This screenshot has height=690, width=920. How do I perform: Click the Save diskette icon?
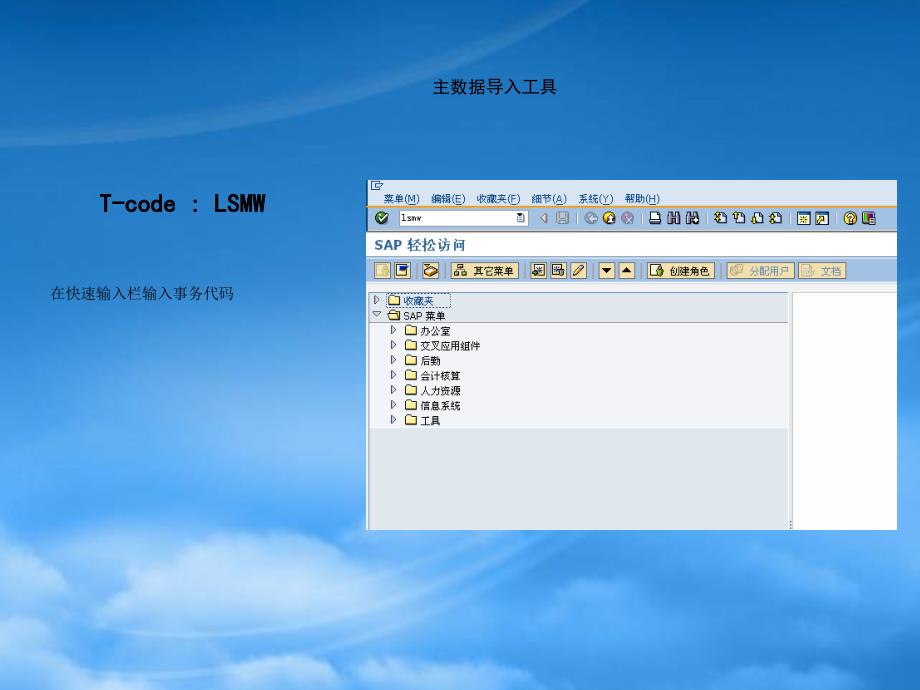562,218
